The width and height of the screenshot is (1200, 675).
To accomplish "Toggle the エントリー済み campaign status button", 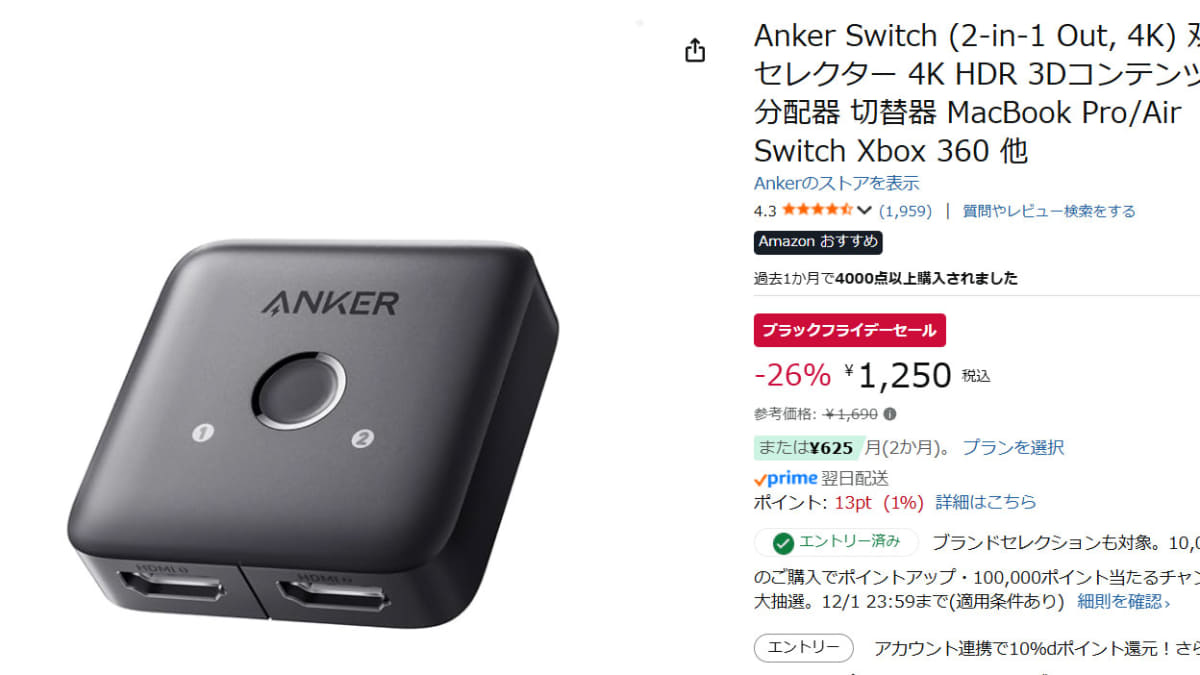I will coord(836,542).
